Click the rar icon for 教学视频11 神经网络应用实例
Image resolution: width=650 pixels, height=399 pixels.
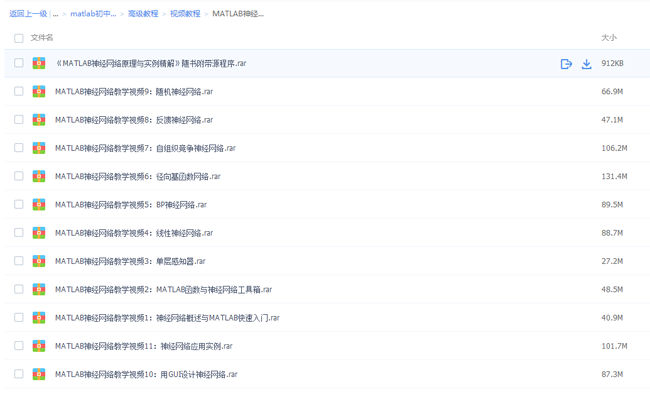39,346
